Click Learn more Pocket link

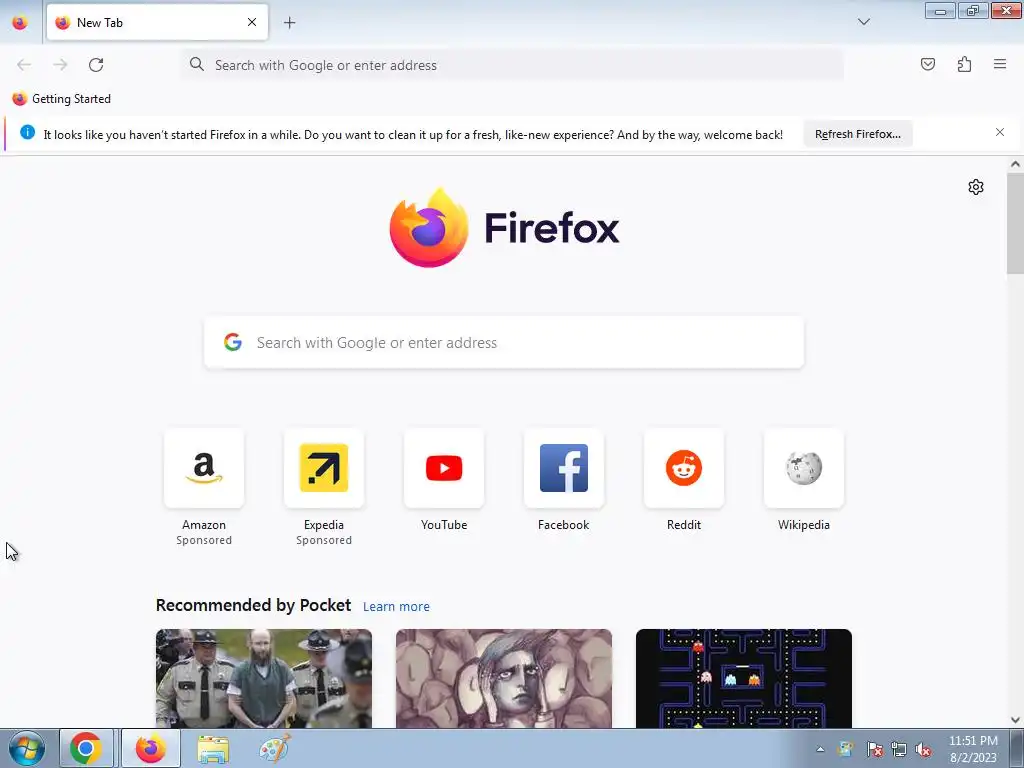396,607
